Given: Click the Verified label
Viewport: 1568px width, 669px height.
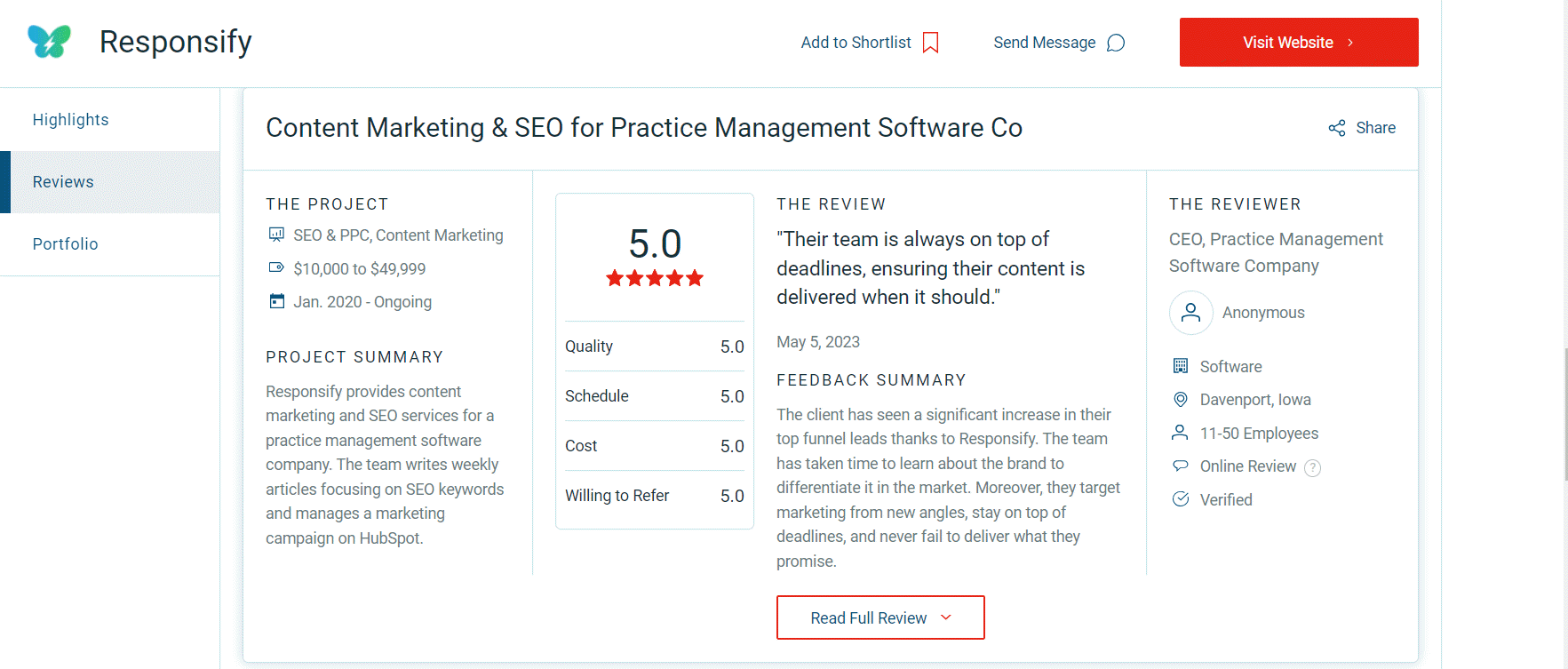Looking at the screenshot, I should (1226, 500).
